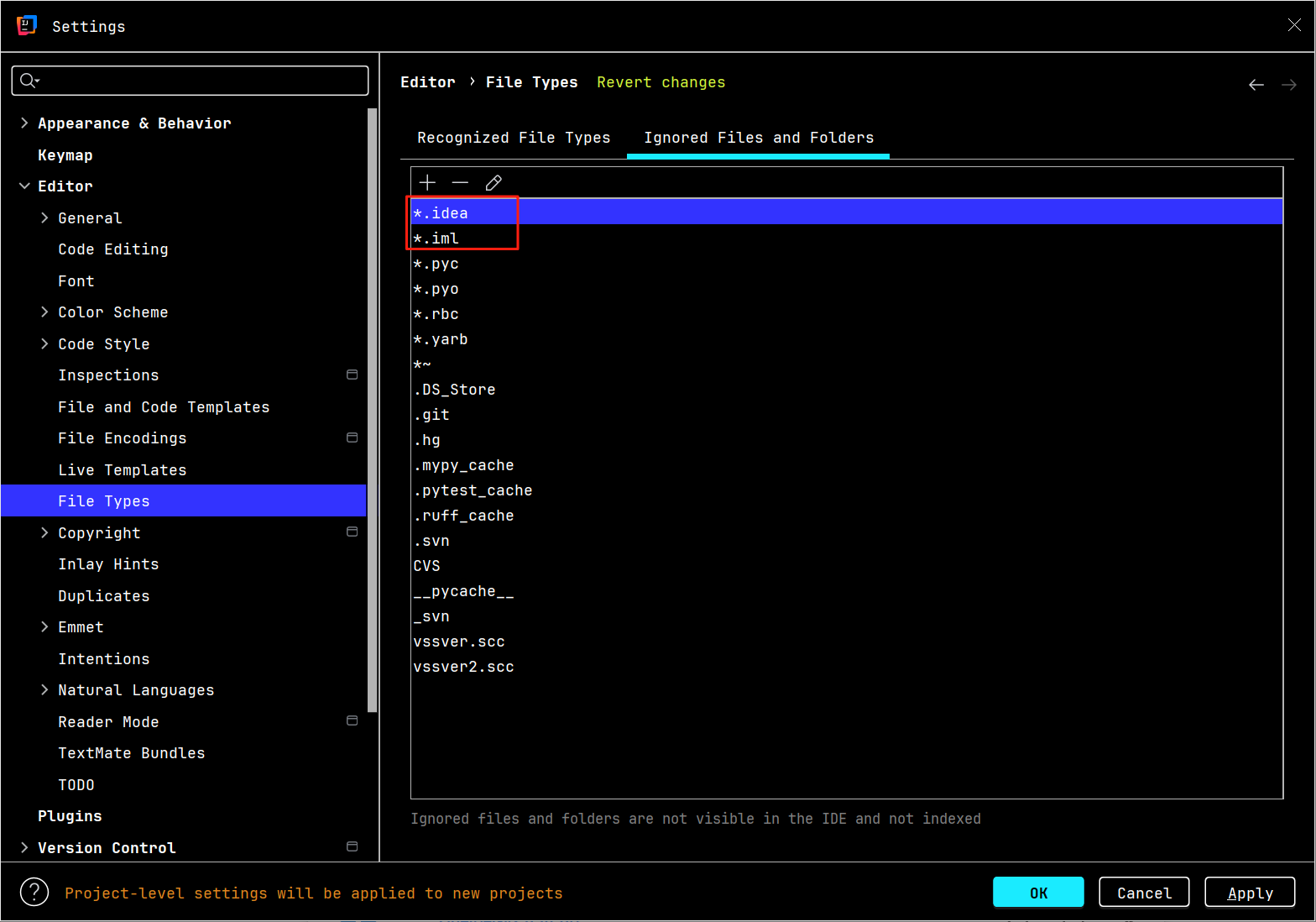Select the .pytest_cache entry in the list

tap(473, 490)
